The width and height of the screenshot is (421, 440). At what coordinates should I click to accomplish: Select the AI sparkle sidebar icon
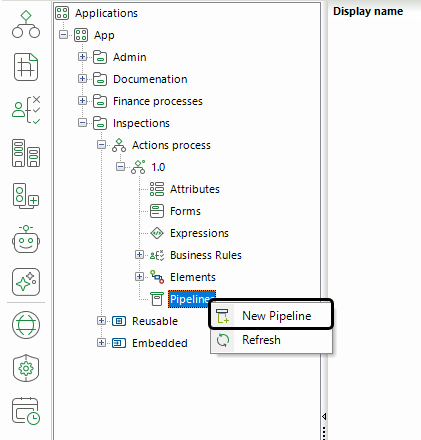tap(26, 282)
